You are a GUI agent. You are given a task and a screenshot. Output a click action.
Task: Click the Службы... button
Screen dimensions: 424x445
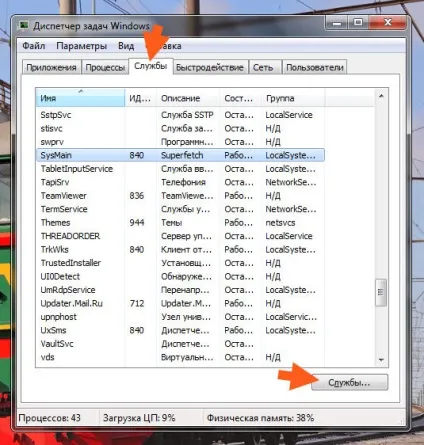point(349,382)
